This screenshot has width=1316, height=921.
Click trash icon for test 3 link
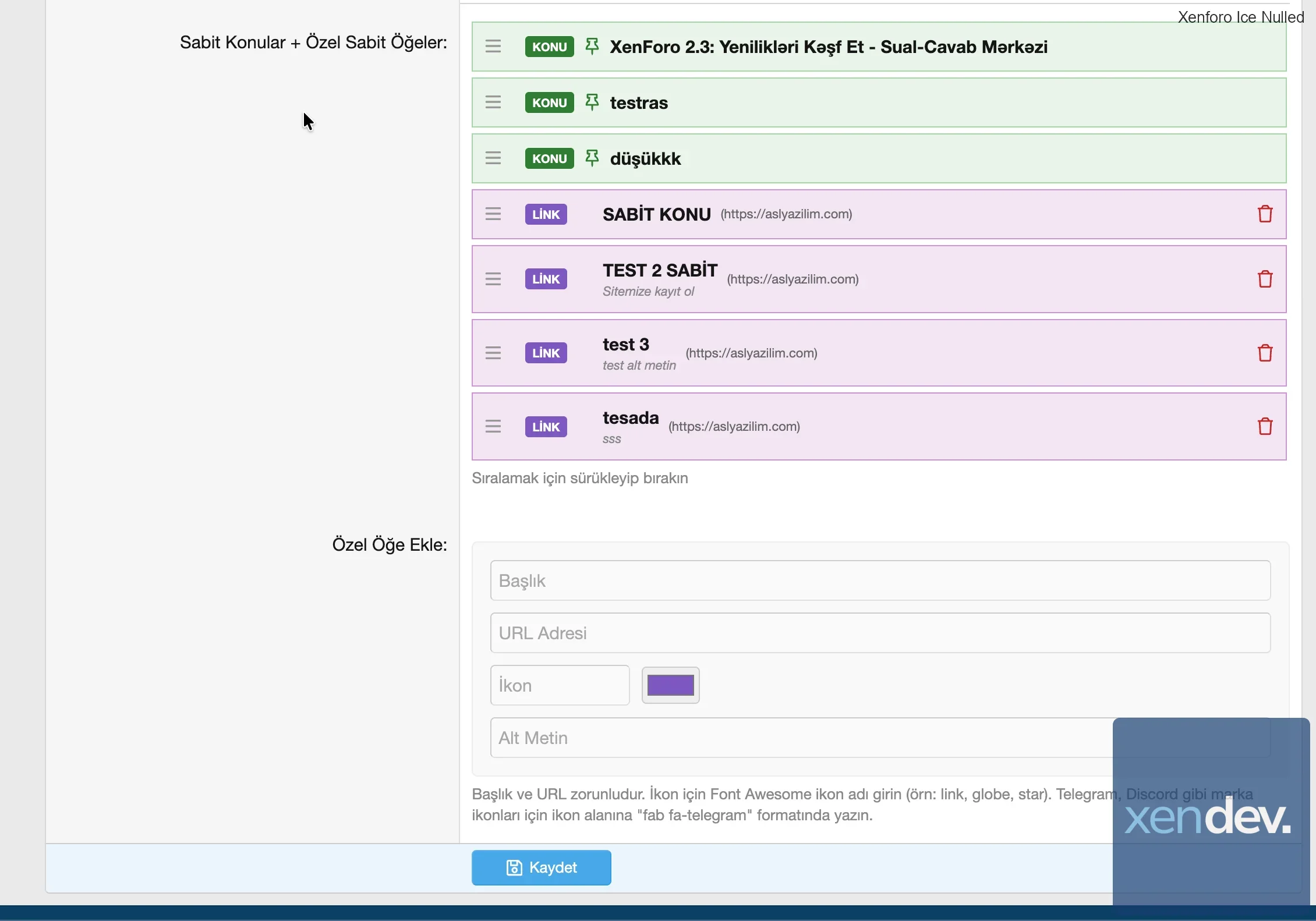click(x=1265, y=353)
